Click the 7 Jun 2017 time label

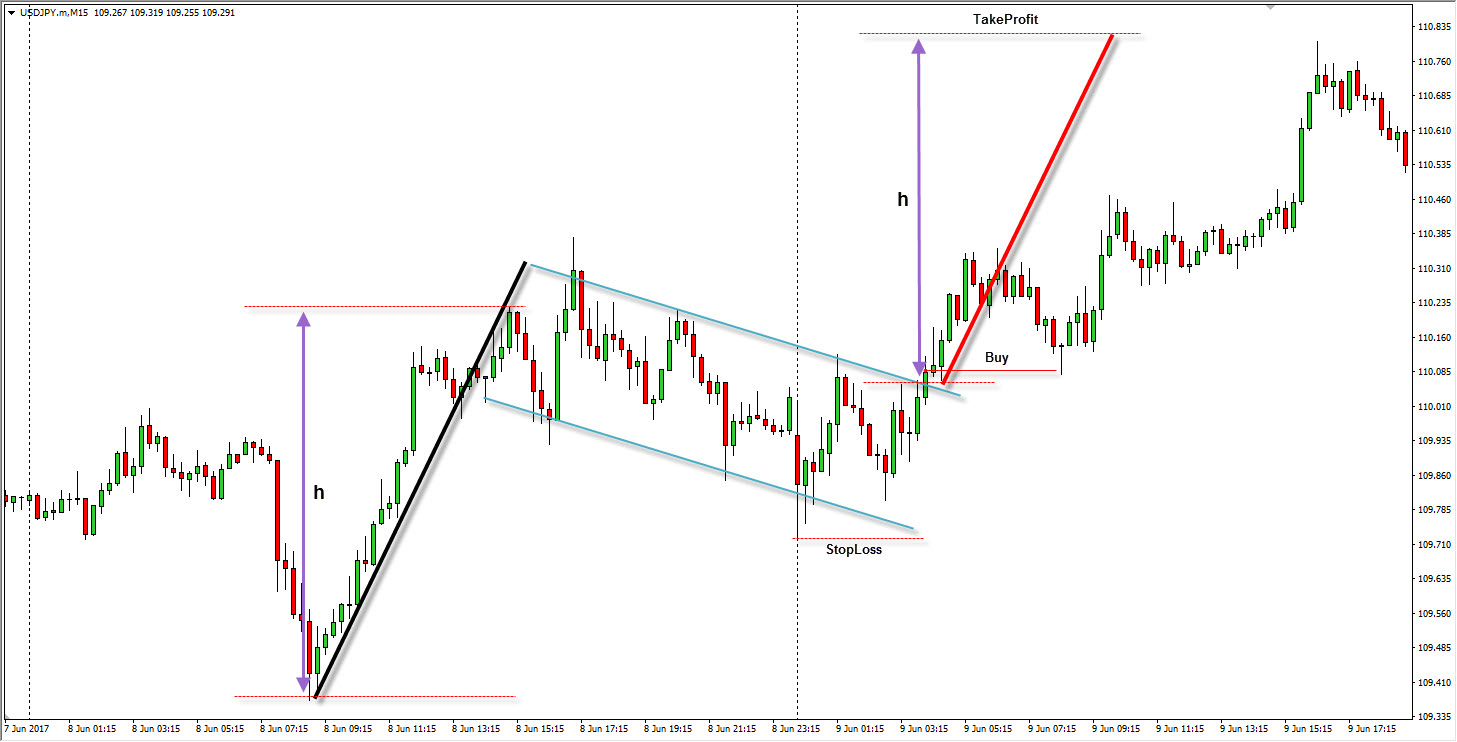pos(26,729)
